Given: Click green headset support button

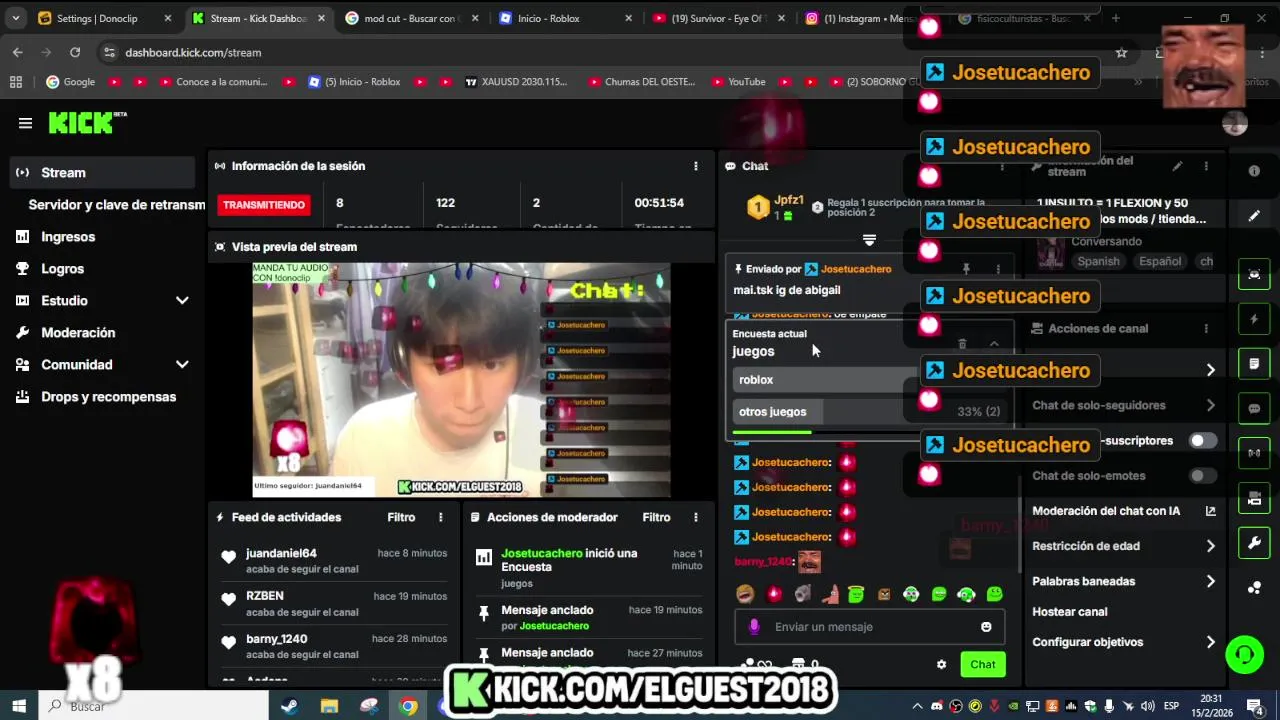Looking at the screenshot, I should point(1244,655).
